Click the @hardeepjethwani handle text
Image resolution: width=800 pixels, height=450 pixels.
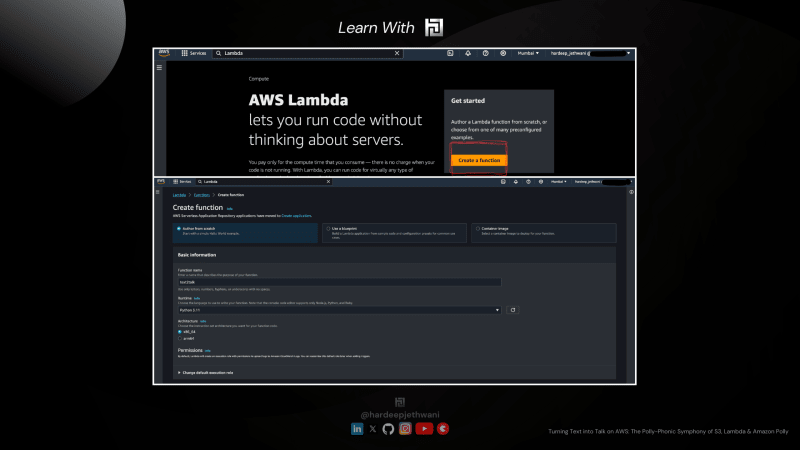400,415
